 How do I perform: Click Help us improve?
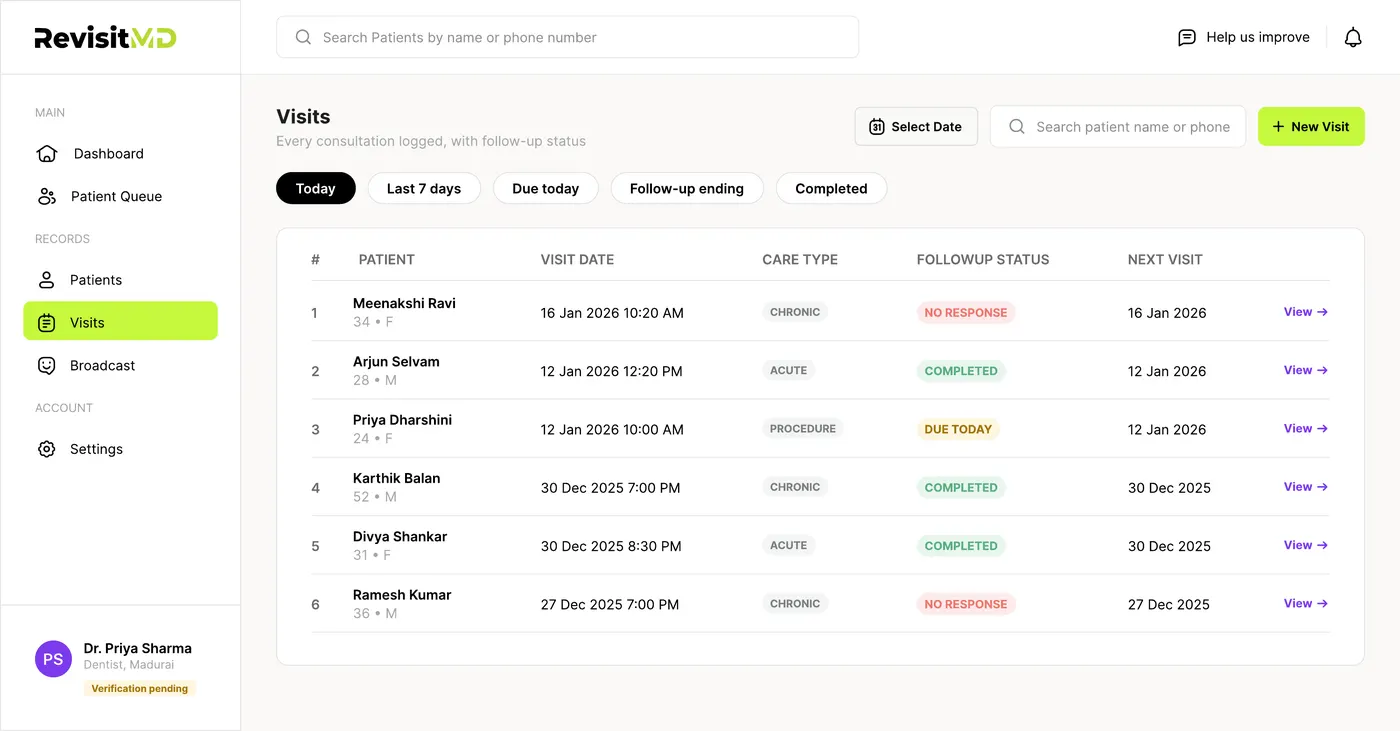click(x=1244, y=38)
